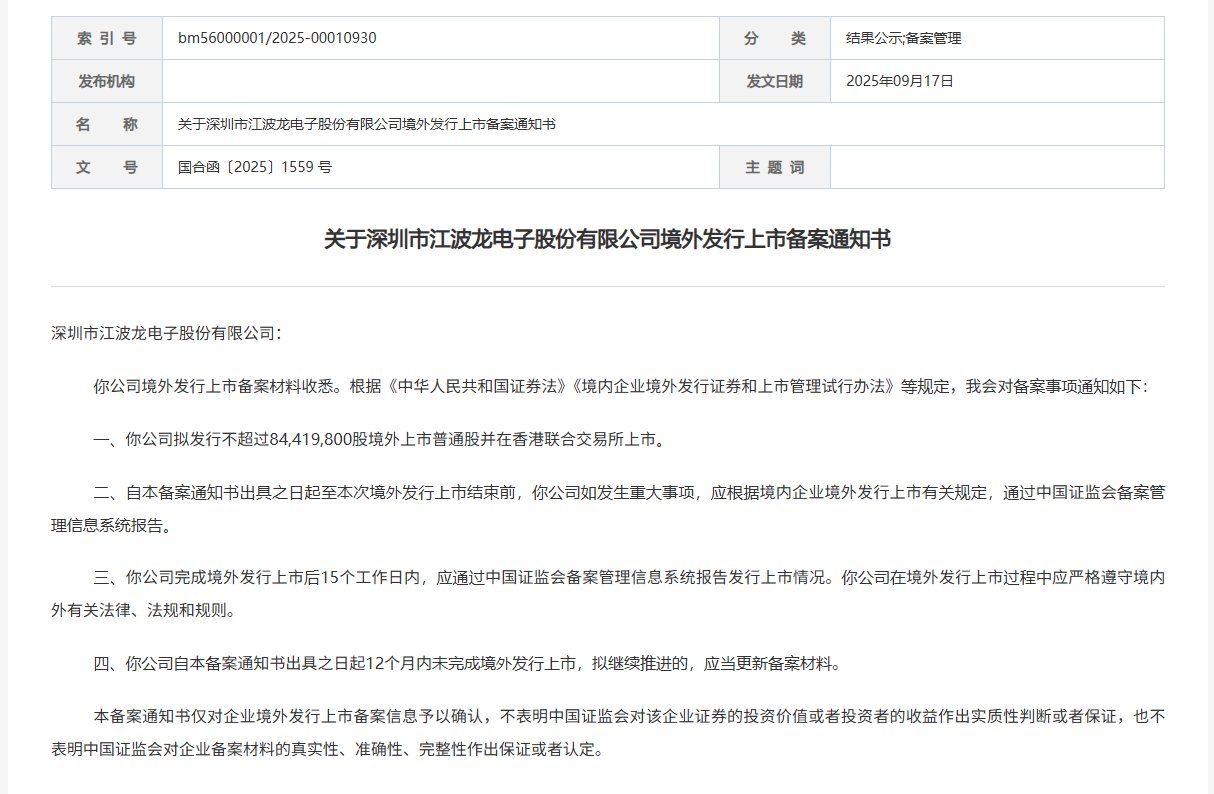Viewport: 1214px width, 794px height.
Task: Click the 索引号 label cell
Action: click(x=107, y=38)
